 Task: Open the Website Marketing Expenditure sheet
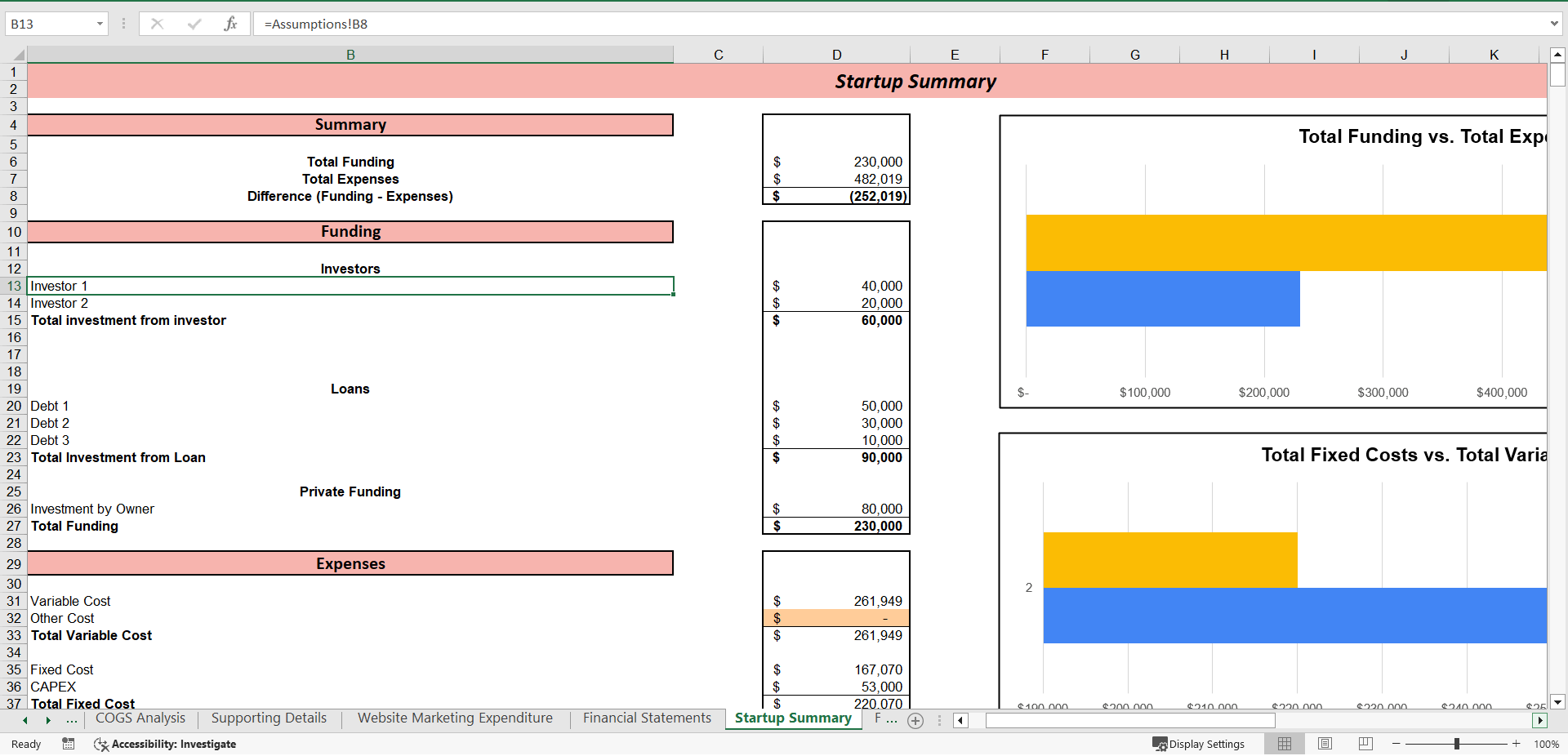454,718
